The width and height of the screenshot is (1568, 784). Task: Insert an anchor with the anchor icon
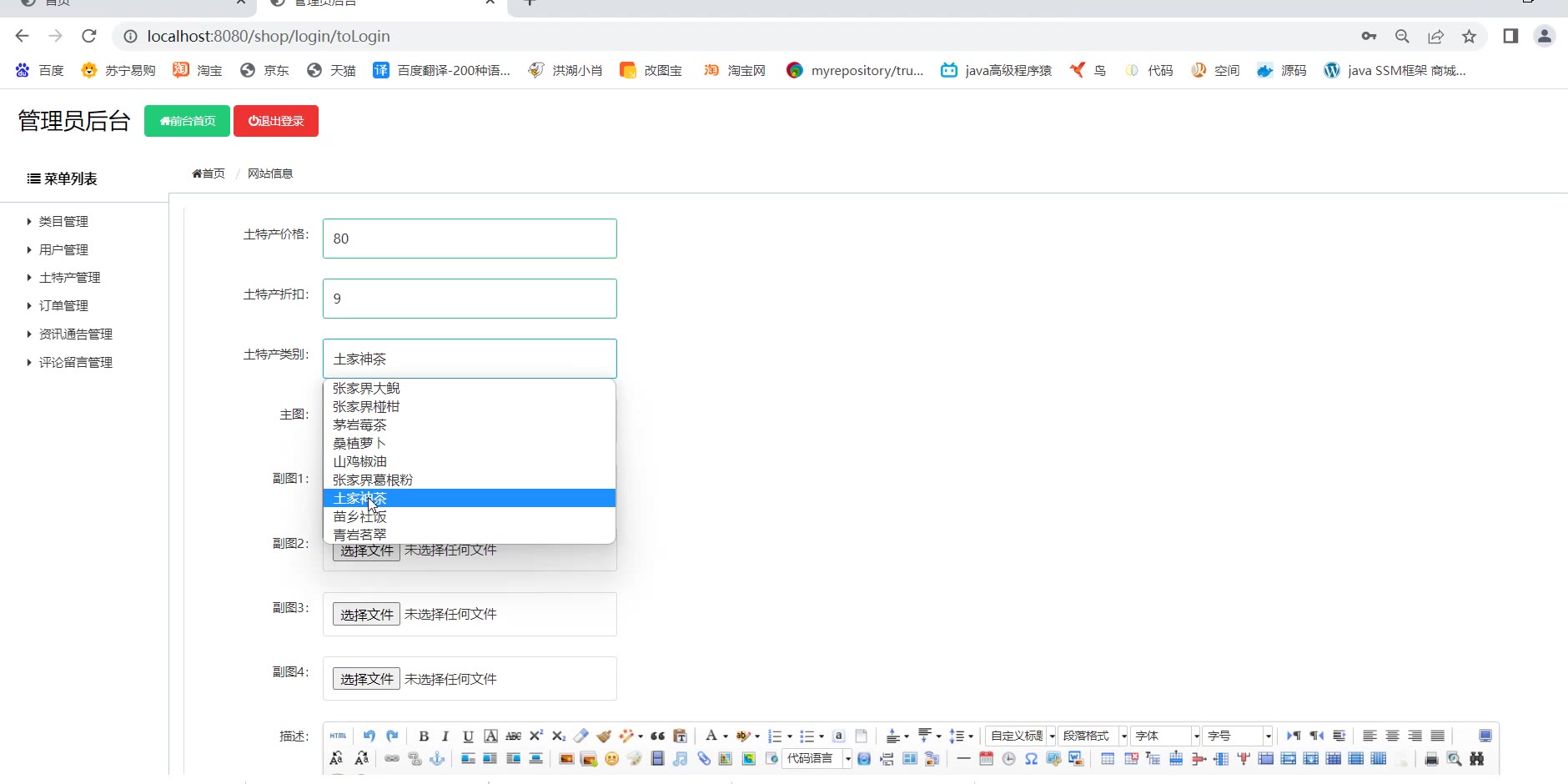[437, 759]
